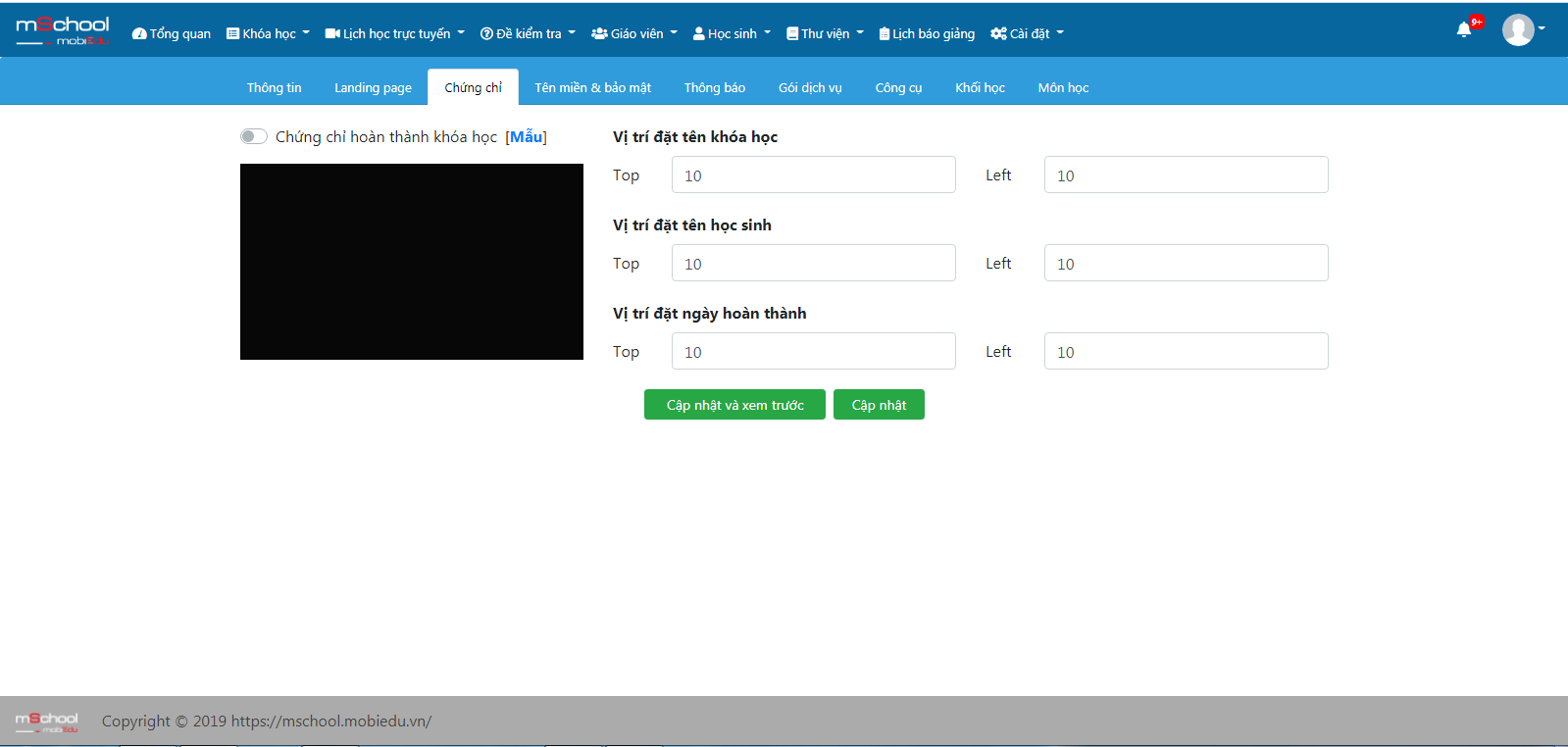Click the video camera icon for Lịch học trực tuyến
This screenshot has height=747, width=1568.
[332, 33]
